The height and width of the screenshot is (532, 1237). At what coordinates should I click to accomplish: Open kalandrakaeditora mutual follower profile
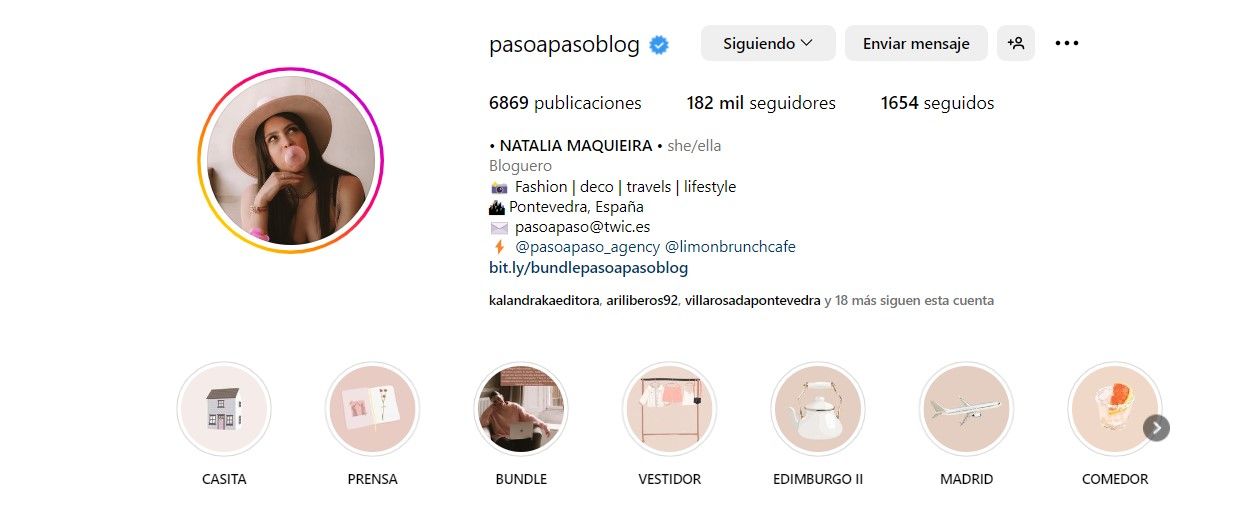pos(544,300)
